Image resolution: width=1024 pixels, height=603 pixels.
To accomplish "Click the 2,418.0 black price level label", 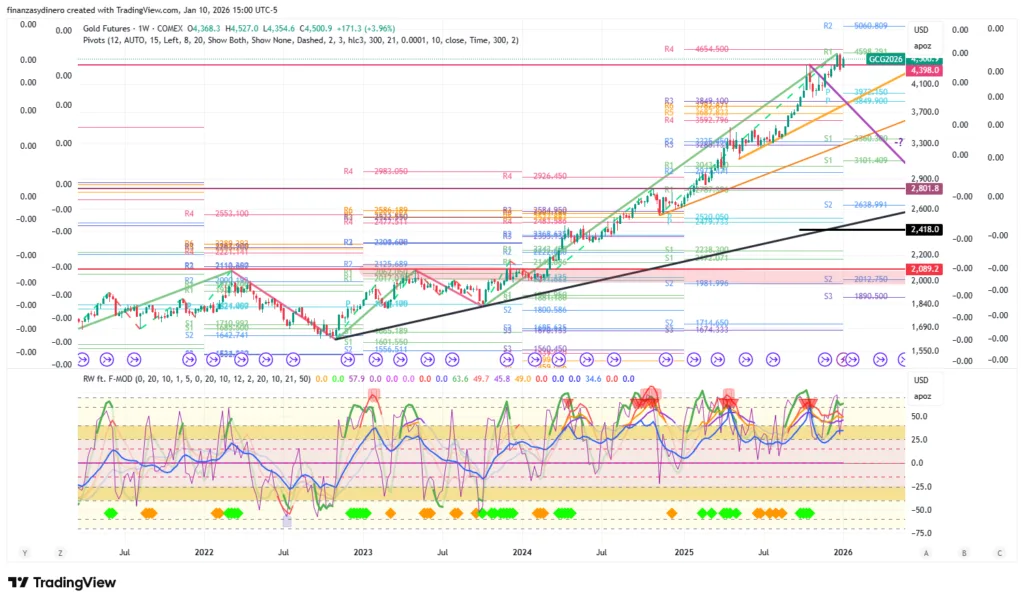I will click(x=924, y=230).
